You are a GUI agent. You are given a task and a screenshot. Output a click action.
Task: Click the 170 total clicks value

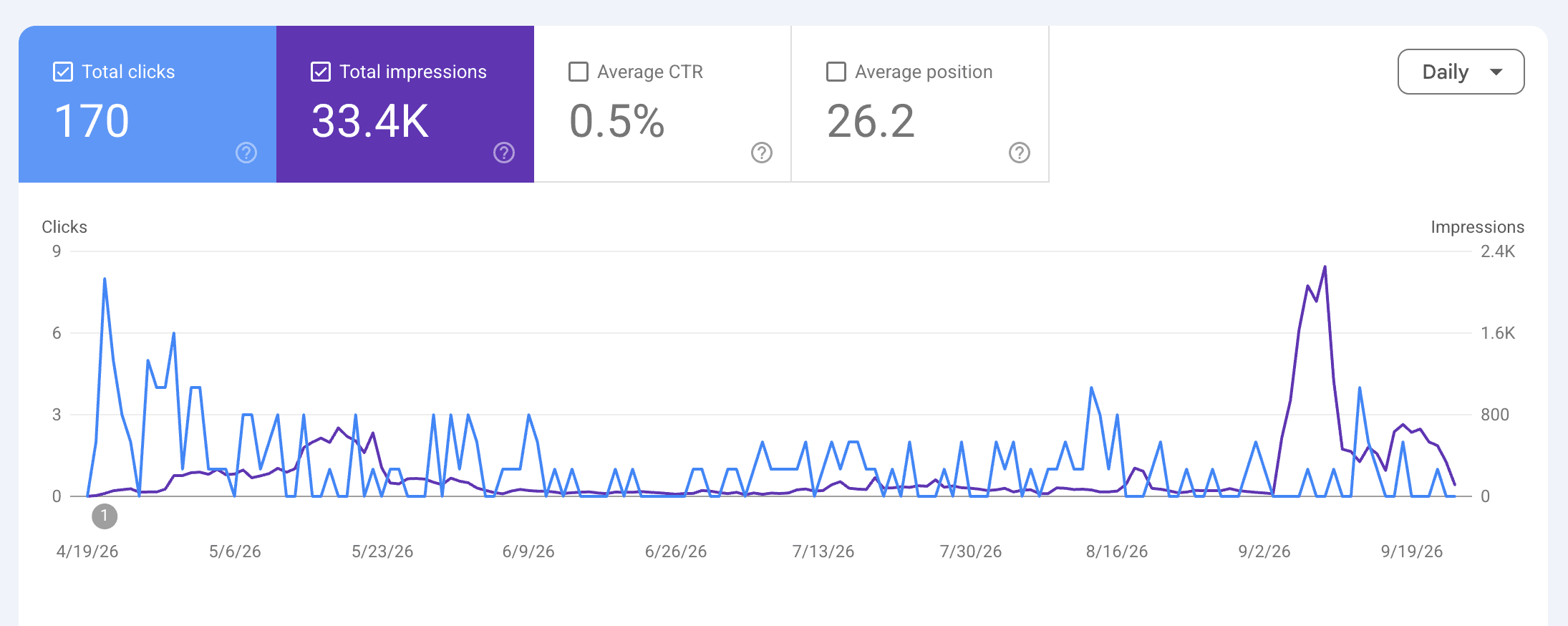pos(92,121)
